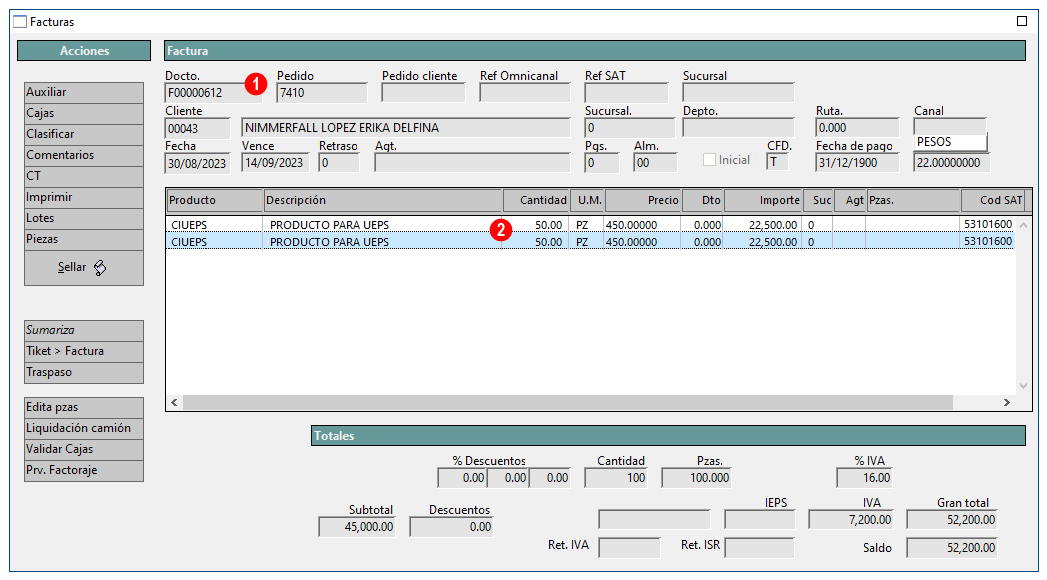Click the CFD. field T
Viewport: 1047px width, 580px height.
[x=777, y=162]
